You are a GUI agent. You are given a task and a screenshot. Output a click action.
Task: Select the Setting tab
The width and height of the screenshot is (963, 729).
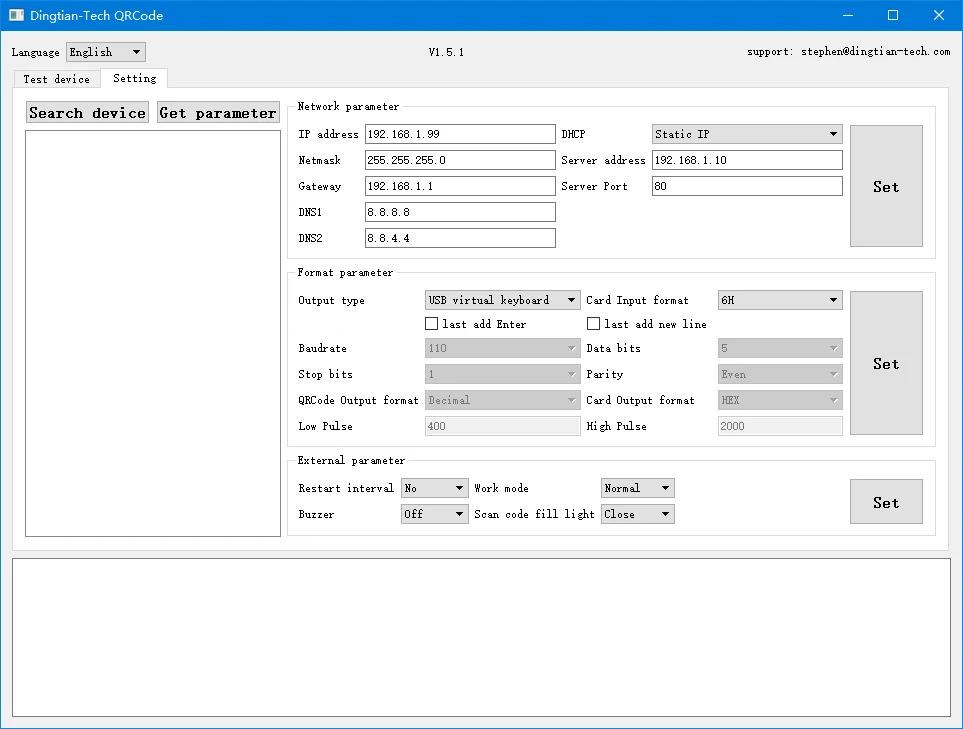pos(135,78)
